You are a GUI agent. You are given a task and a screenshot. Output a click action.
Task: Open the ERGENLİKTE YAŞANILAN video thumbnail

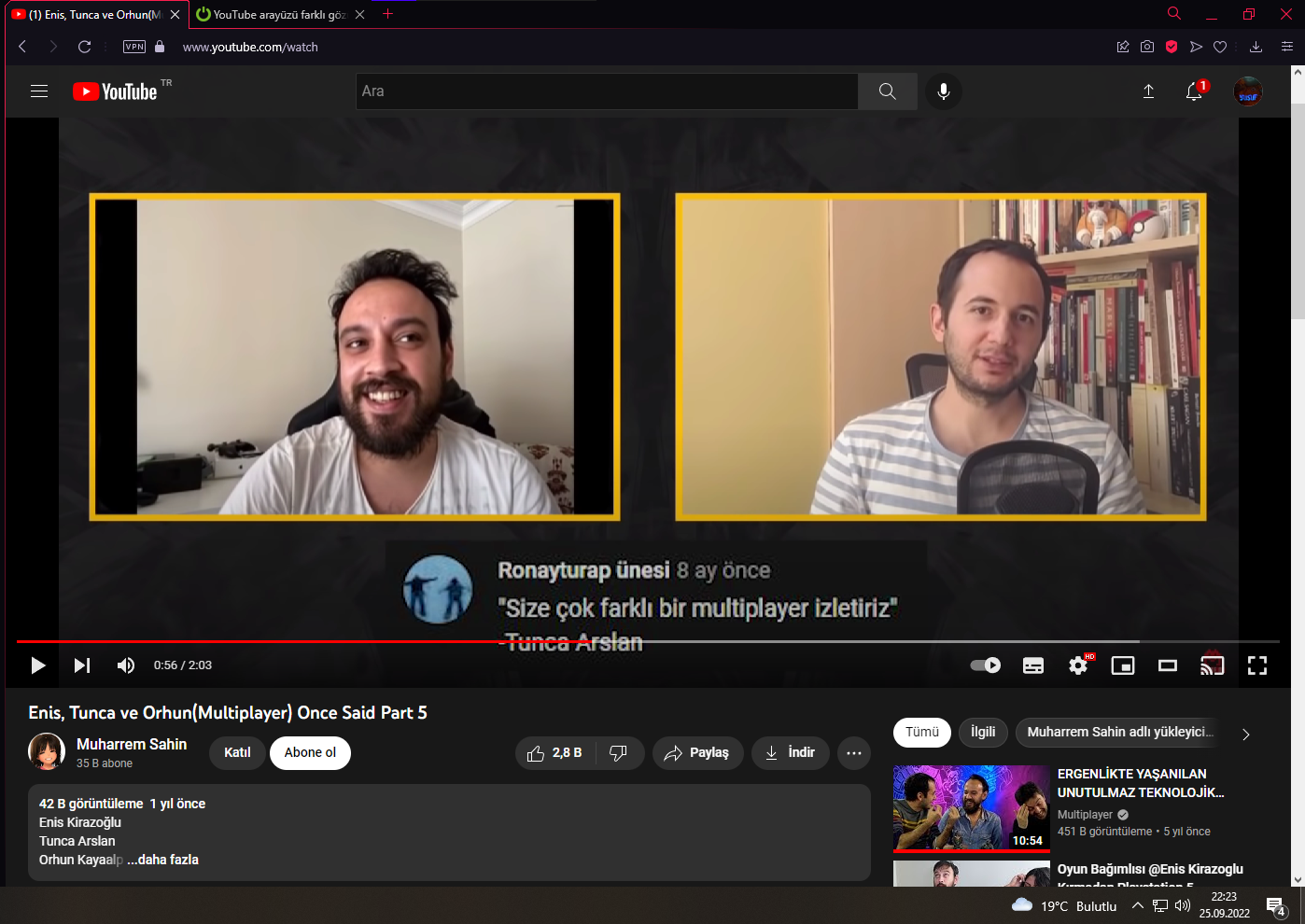pyautogui.click(x=972, y=808)
